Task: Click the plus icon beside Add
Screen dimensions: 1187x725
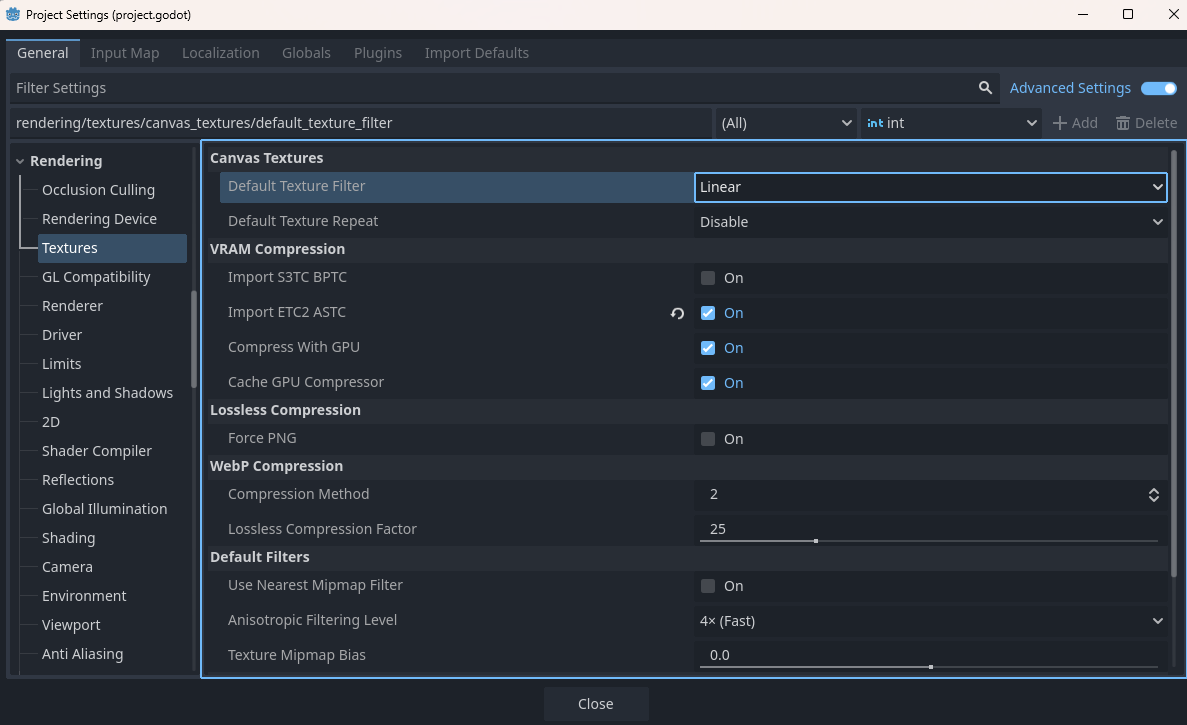Action: 1058,122
